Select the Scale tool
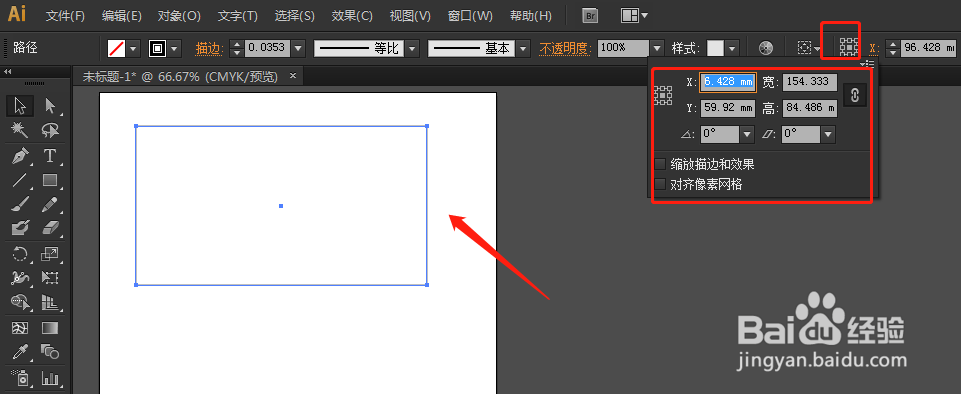 [x=50, y=254]
